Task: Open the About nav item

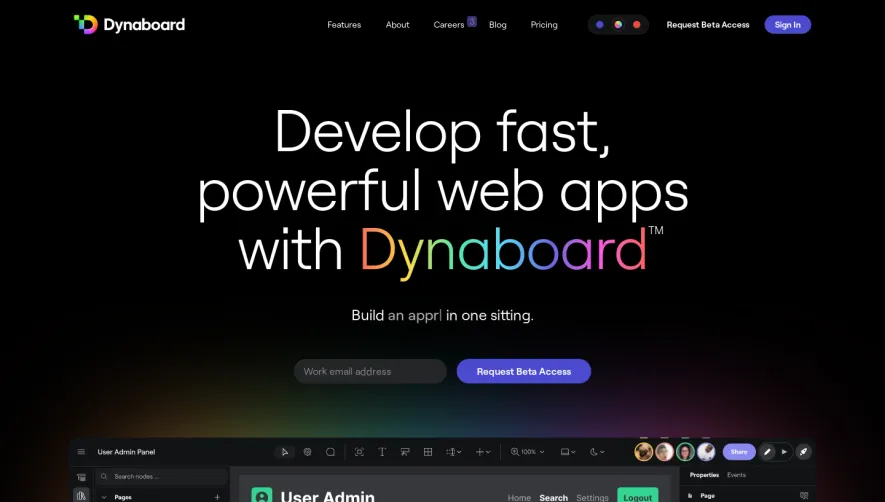Action: pos(397,25)
